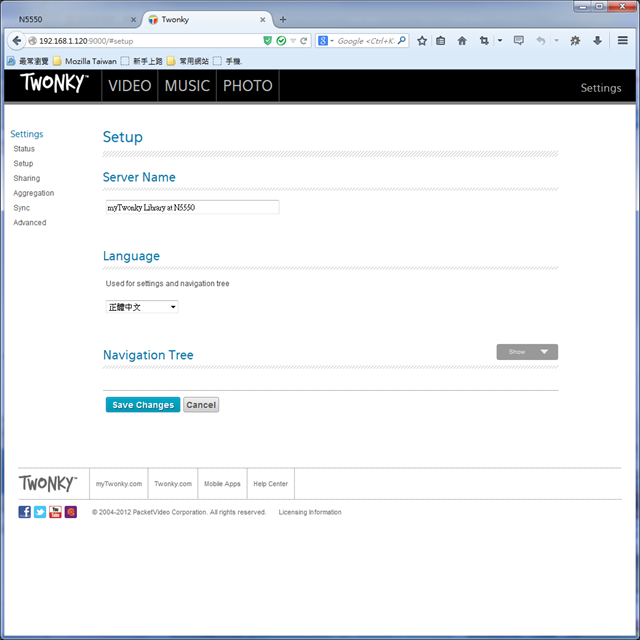The image size is (640, 640).
Task: Close the Twonky tab
Action: pos(262,20)
